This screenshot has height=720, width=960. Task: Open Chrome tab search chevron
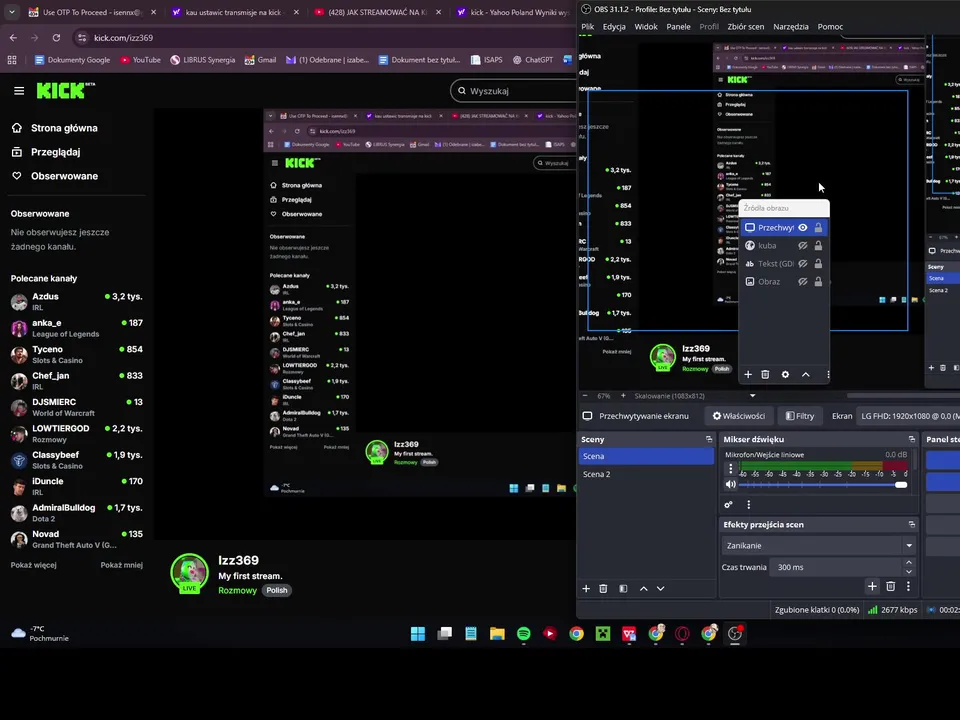(12, 12)
